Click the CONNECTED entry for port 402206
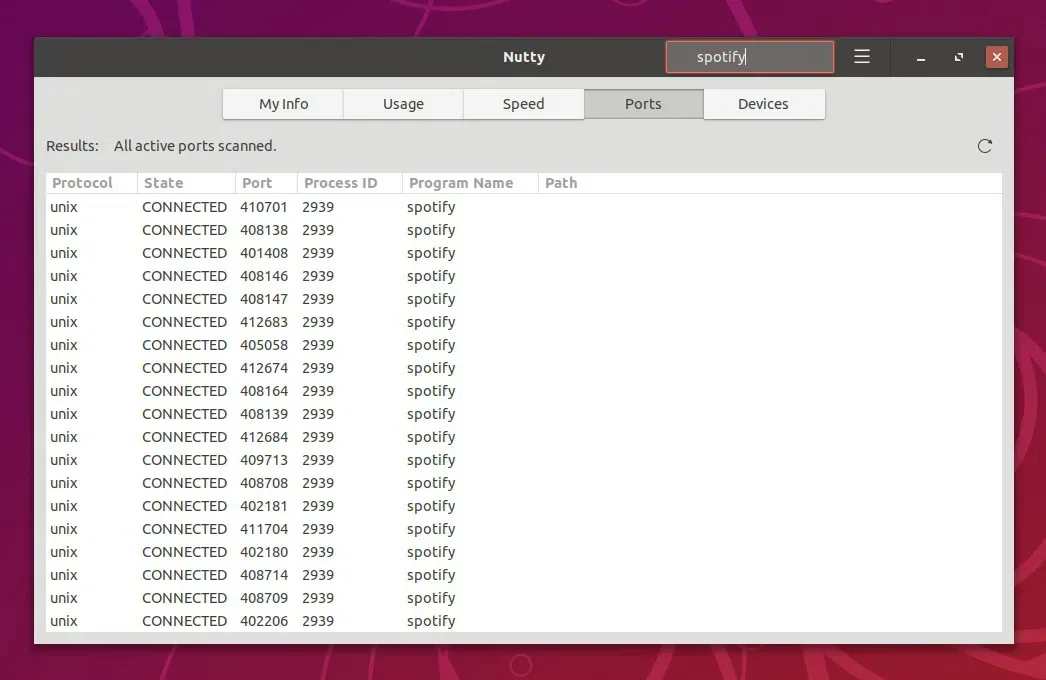This screenshot has width=1046, height=680. 300,621
